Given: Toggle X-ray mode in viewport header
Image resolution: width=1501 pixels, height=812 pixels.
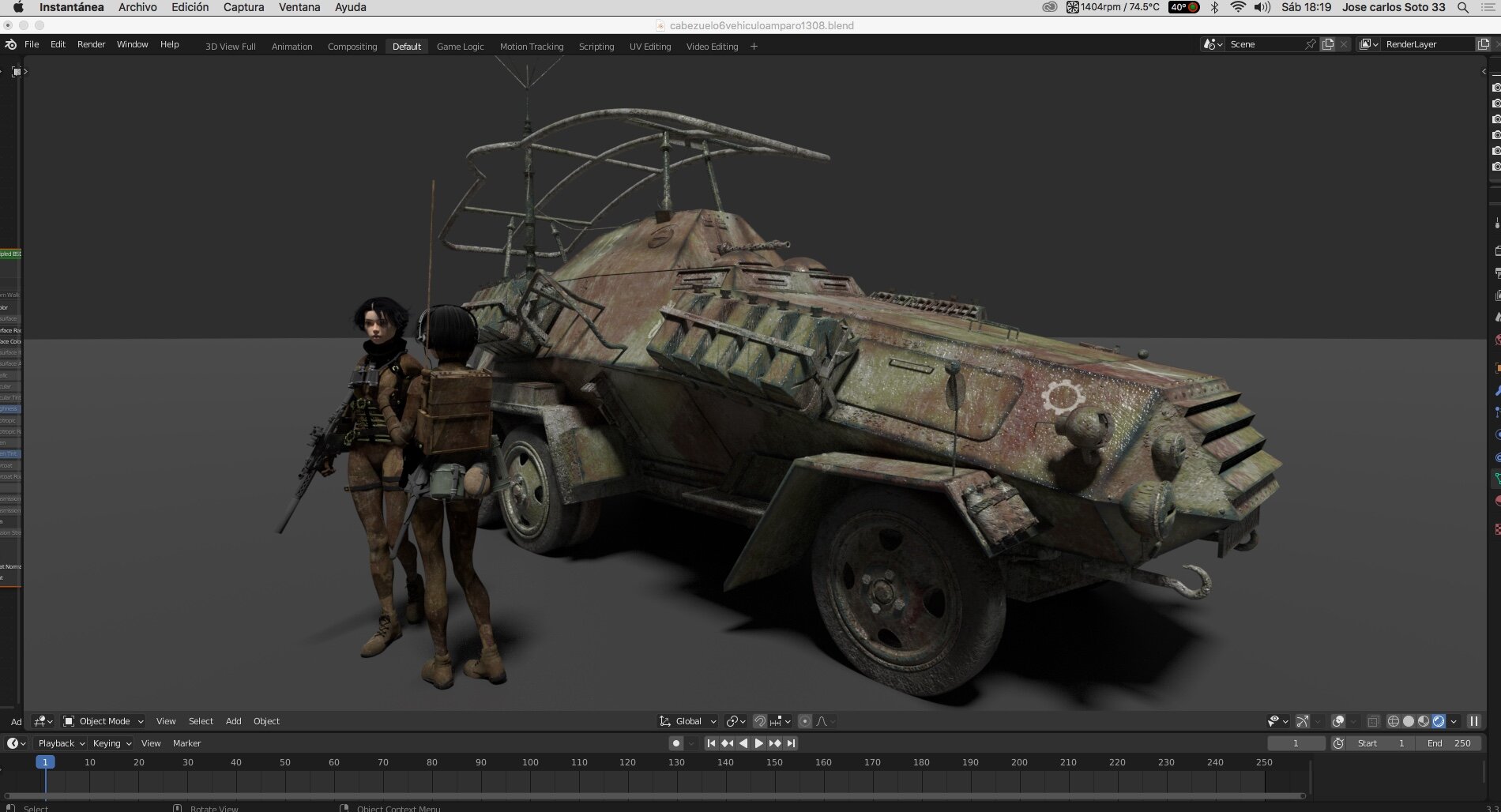Looking at the screenshot, I should tap(1374, 721).
